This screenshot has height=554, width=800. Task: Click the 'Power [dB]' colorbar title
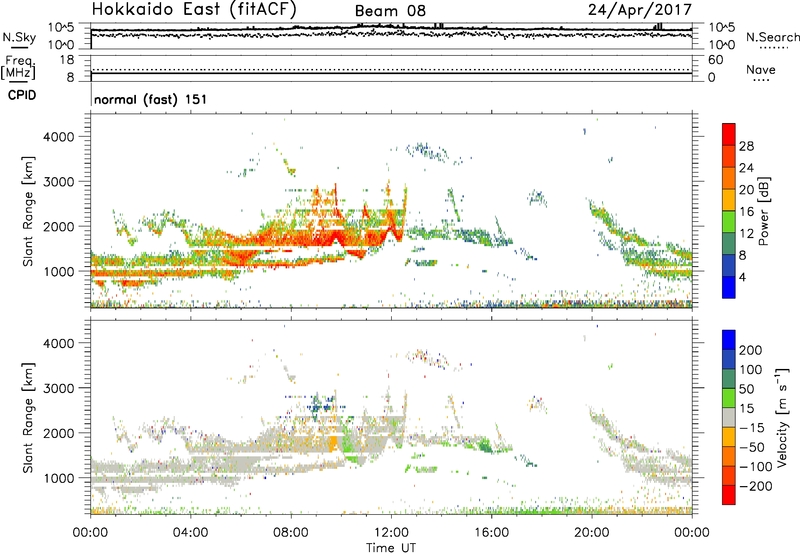pyautogui.click(x=764, y=211)
